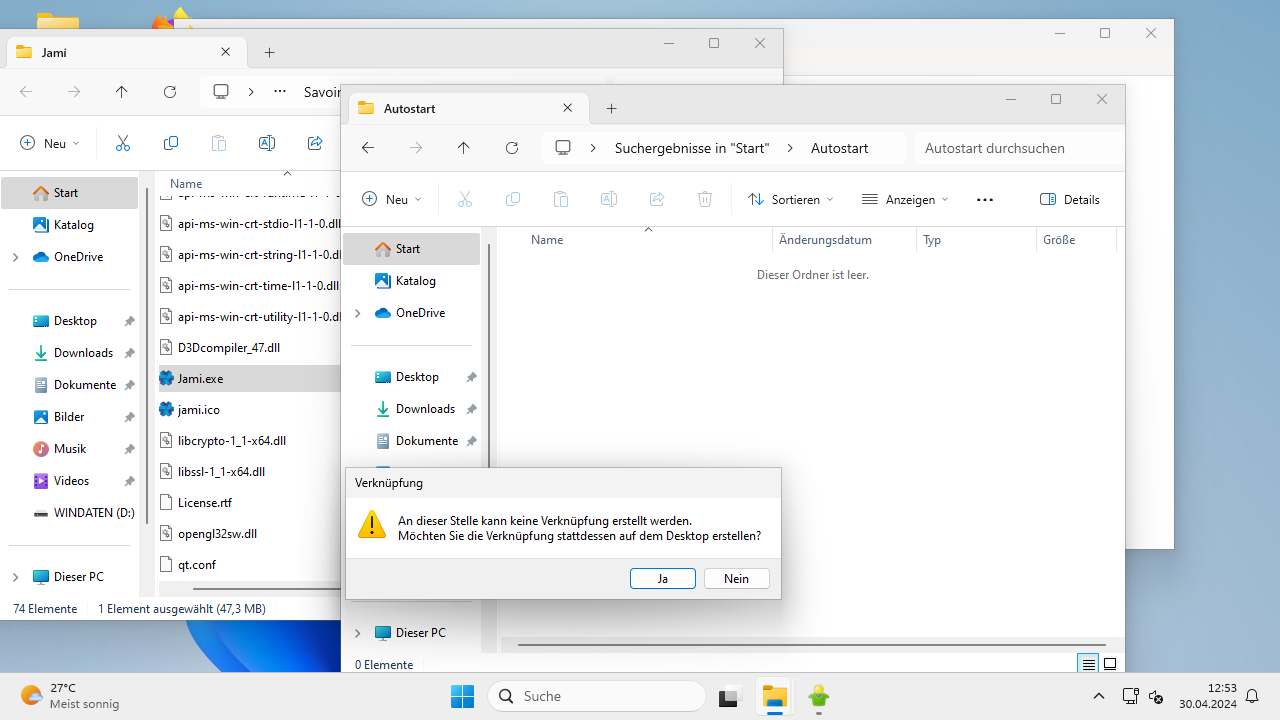The width and height of the screenshot is (1280, 720).
Task: Add a new tab in the Jami window
Action: [270, 52]
